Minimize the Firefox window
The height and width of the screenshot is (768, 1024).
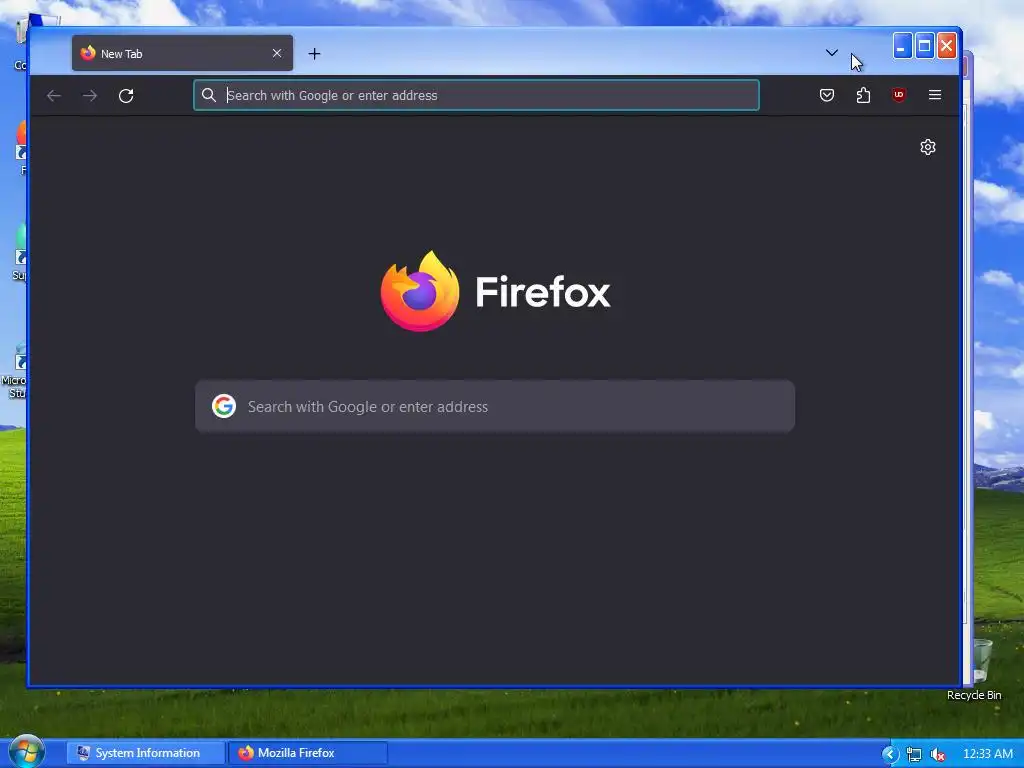902,46
